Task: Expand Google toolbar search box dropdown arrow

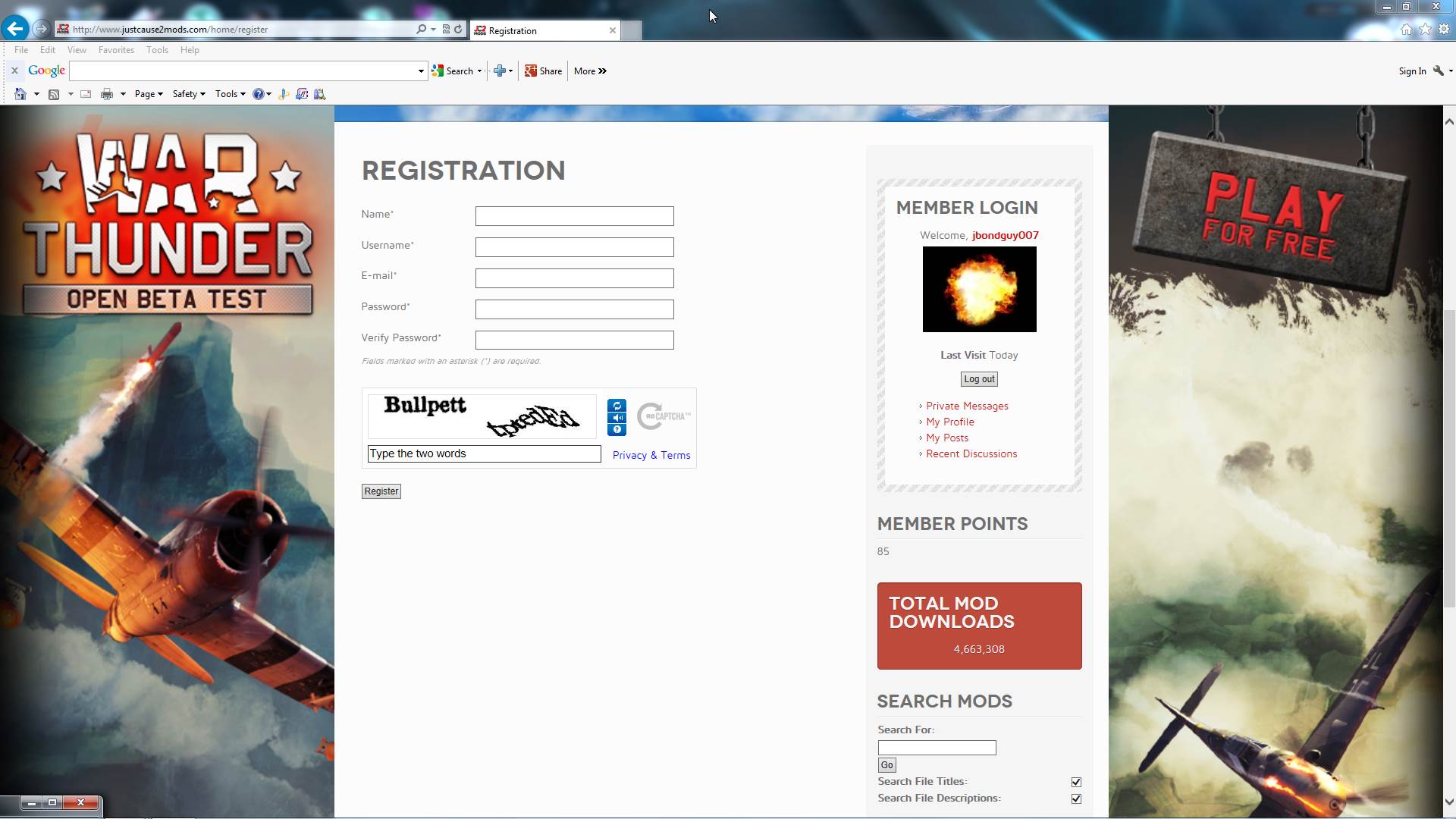Action: coord(421,71)
